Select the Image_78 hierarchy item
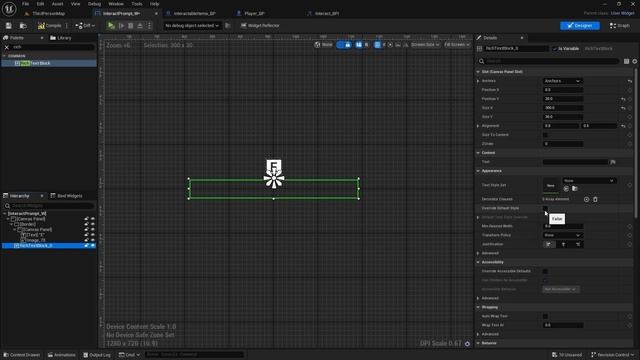640x360 pixels. pyautogui.click(x=33, y=240)
